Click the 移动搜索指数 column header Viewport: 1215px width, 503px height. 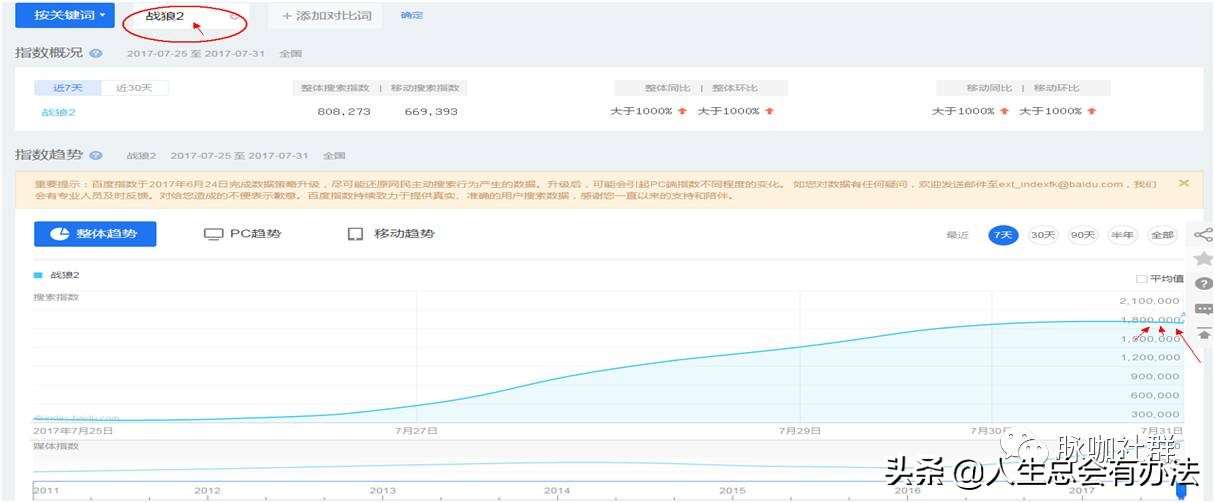424,88
